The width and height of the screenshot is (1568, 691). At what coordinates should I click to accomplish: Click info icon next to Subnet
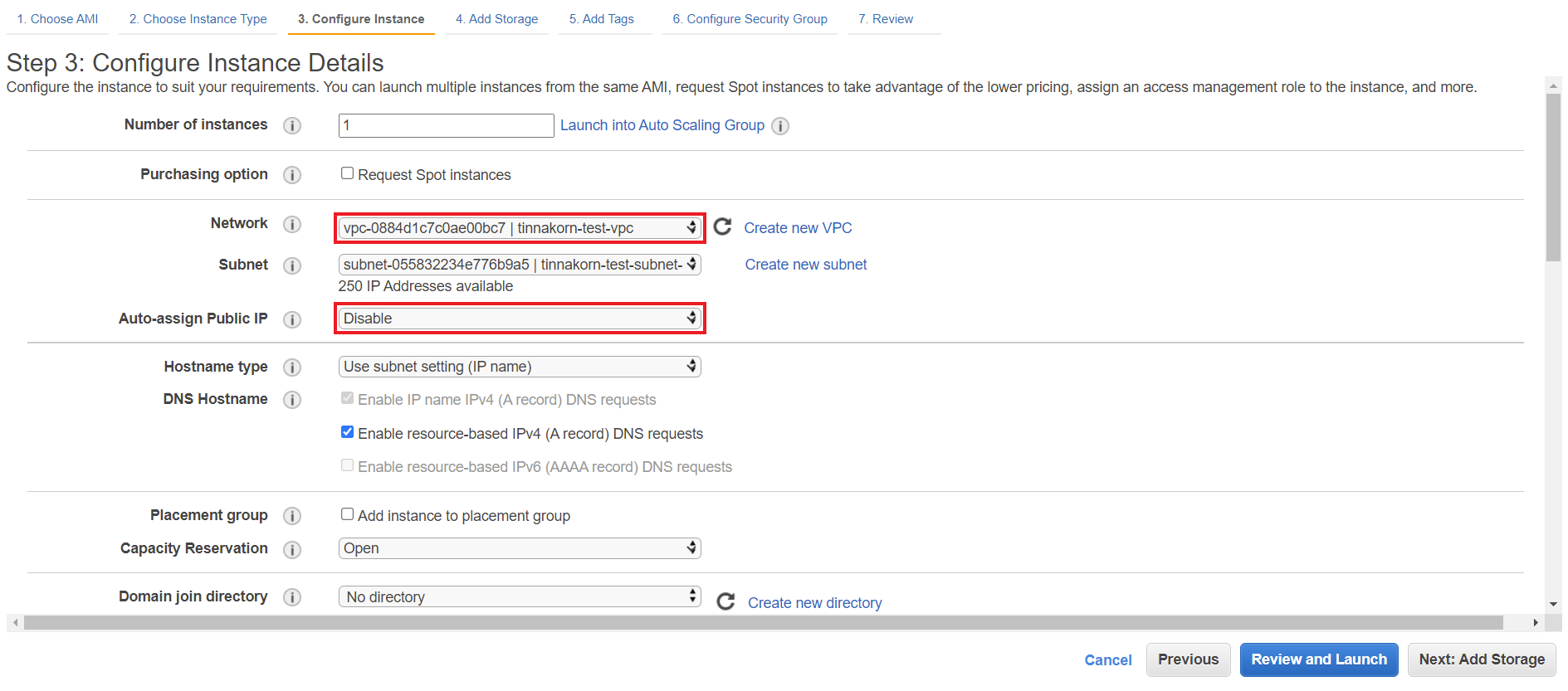point(292,265)
